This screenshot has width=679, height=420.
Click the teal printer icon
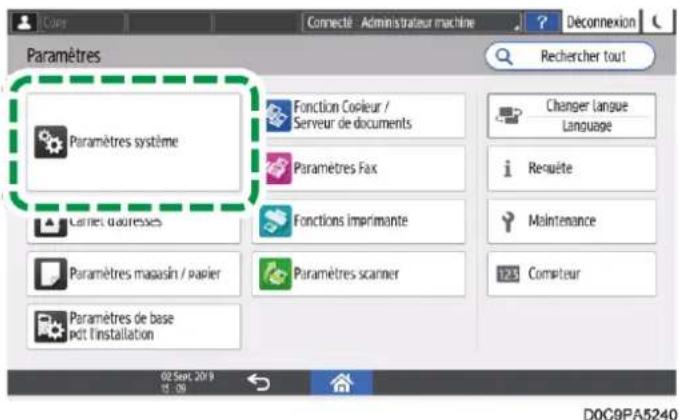coord(275,221)
